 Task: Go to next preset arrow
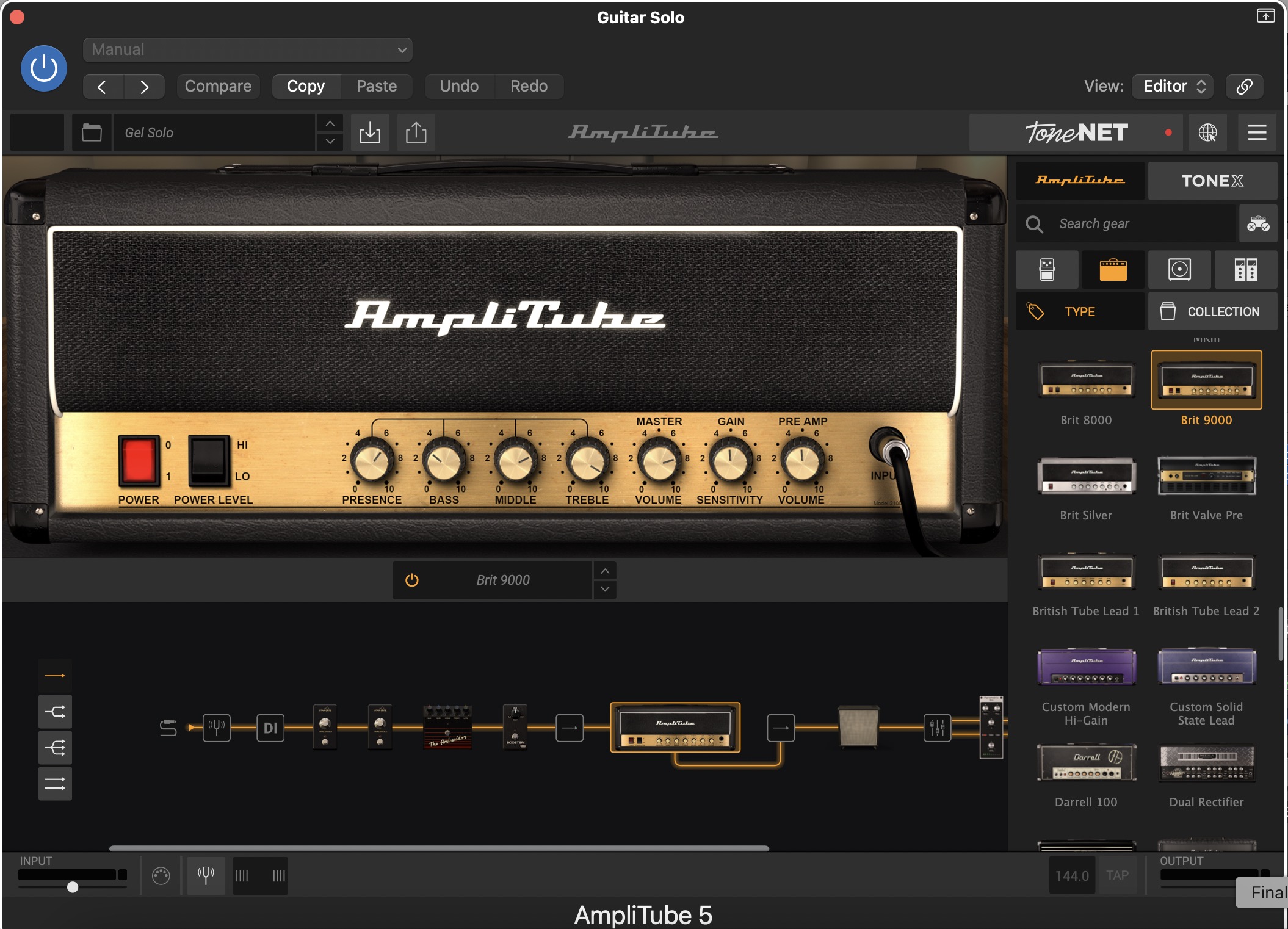144,87
